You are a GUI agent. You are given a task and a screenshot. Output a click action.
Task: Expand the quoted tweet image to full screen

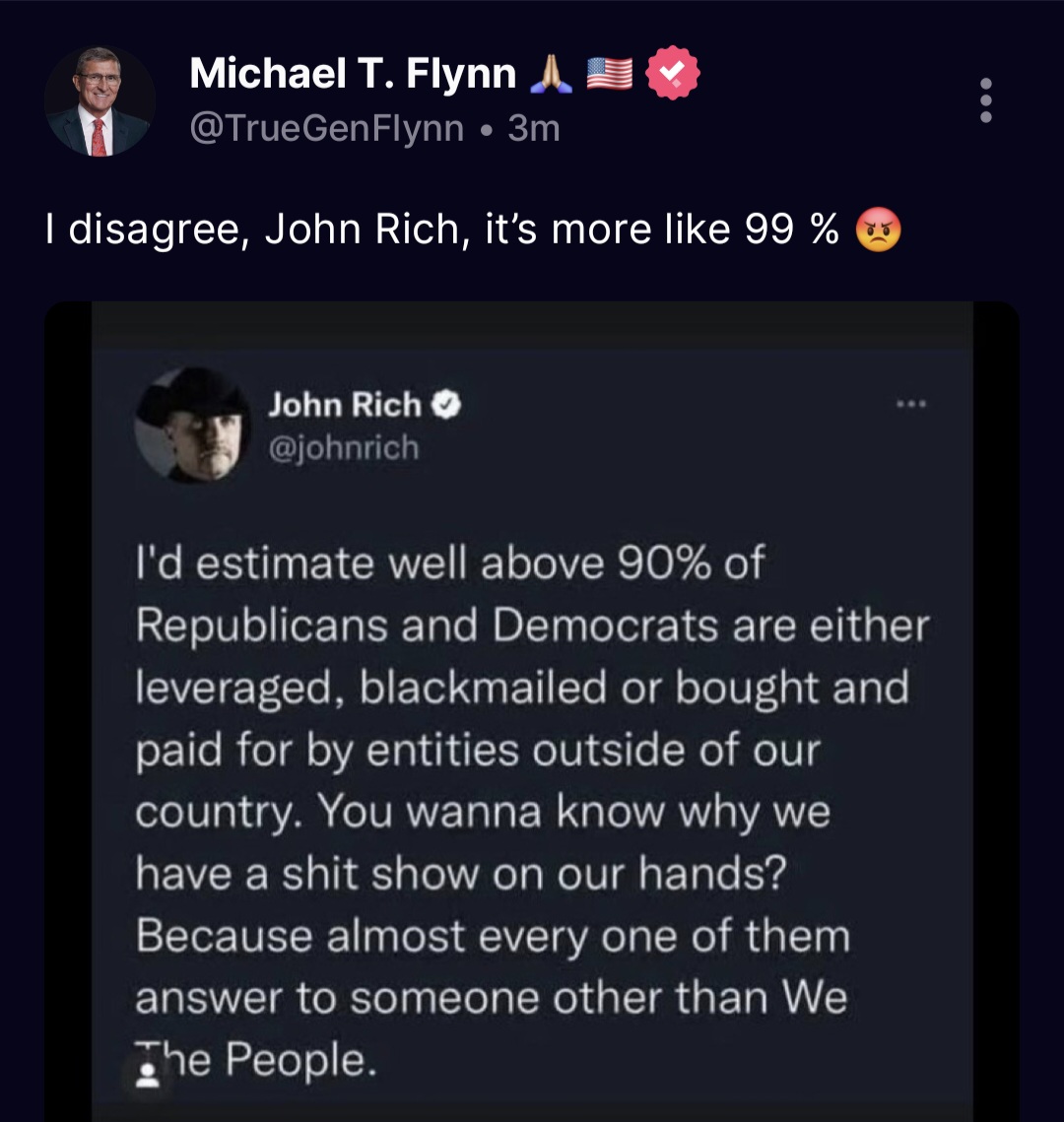click(532, 709)
